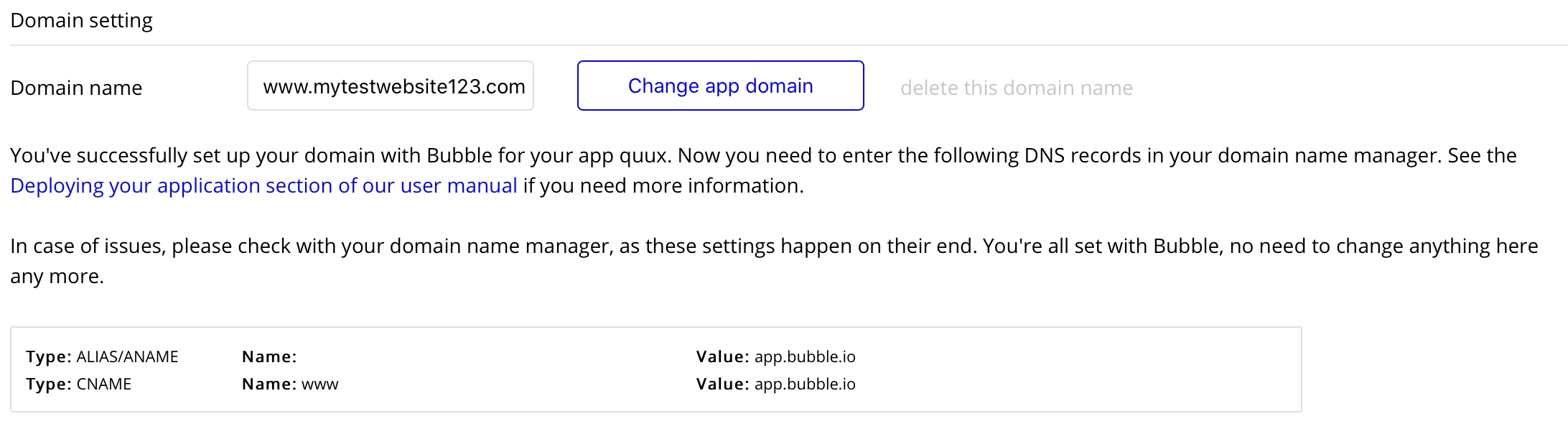Click the www name value in CNAME row

(319, 384)
